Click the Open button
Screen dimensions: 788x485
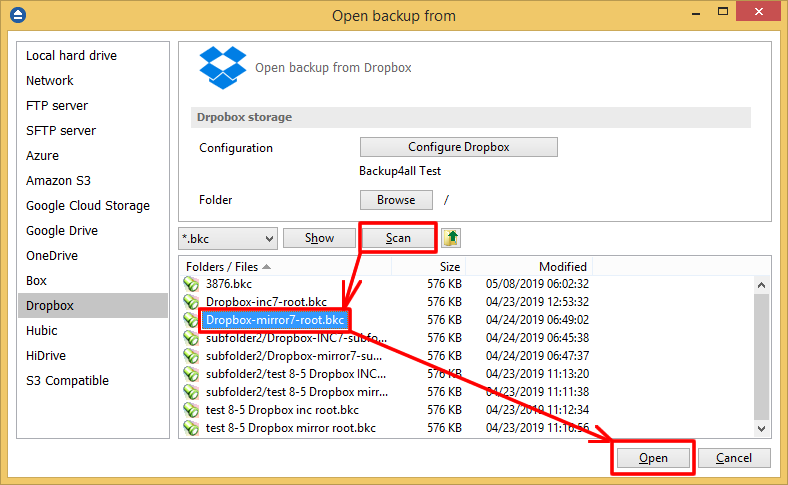click(653, 458)
